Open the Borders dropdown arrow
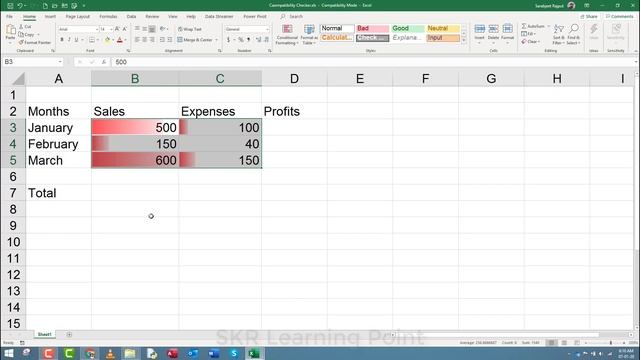This screenshot has height=360, width=640. tap(98, 40)
